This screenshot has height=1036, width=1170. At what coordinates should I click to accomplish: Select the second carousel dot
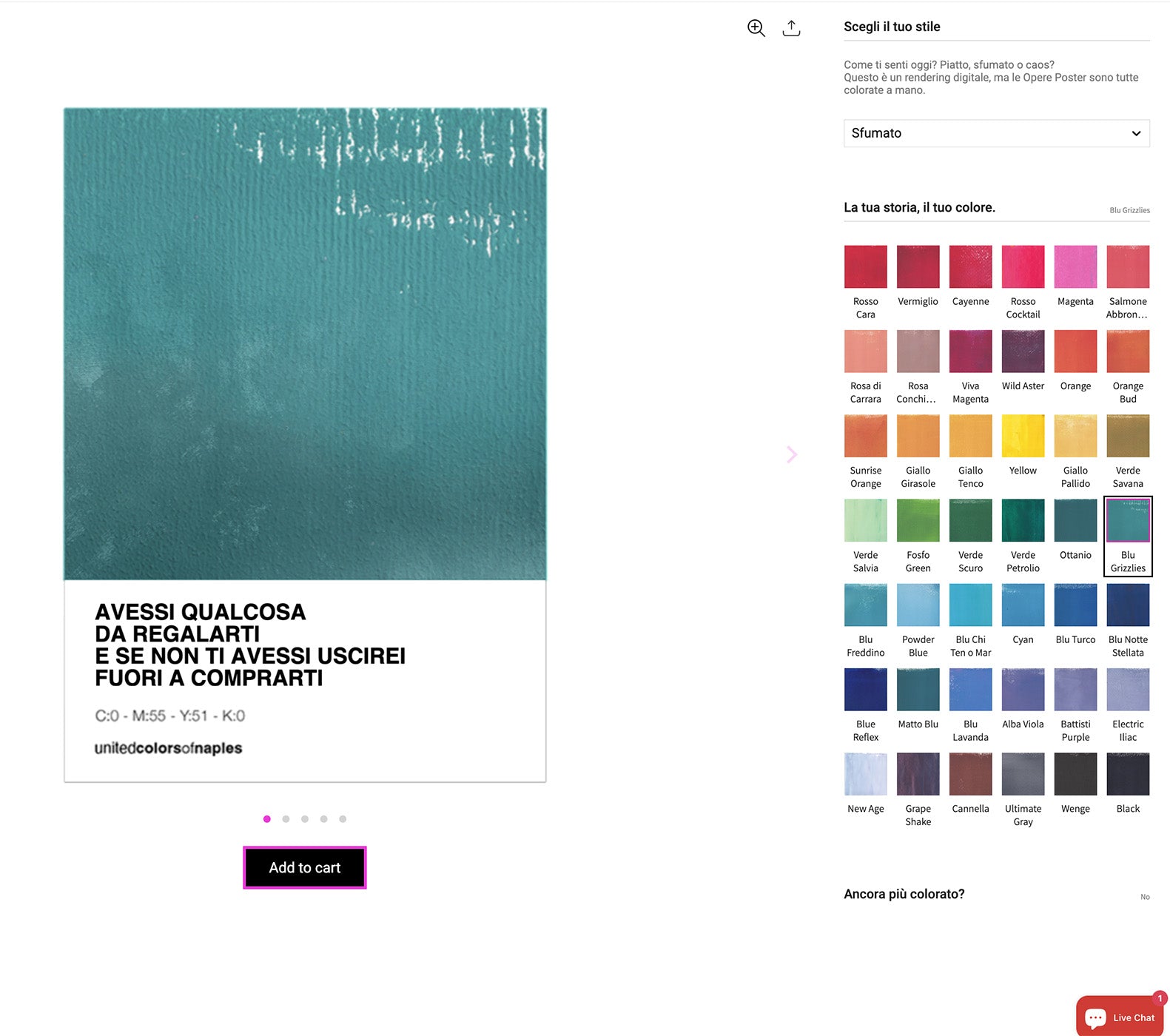point(286,819)
